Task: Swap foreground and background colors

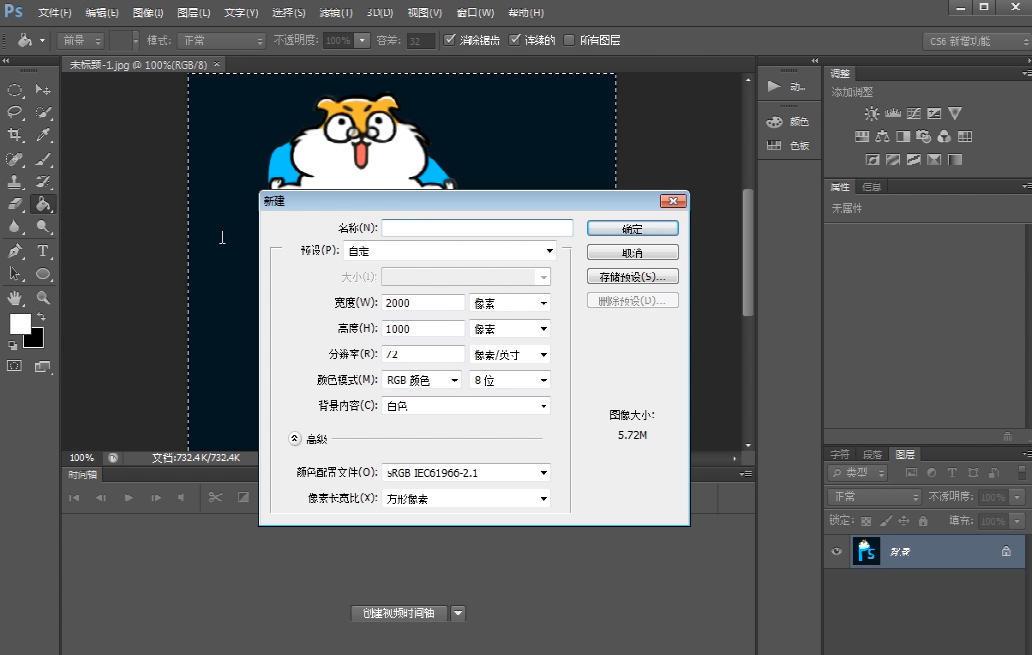Action: pyautogui.click(x=41, y=317)
